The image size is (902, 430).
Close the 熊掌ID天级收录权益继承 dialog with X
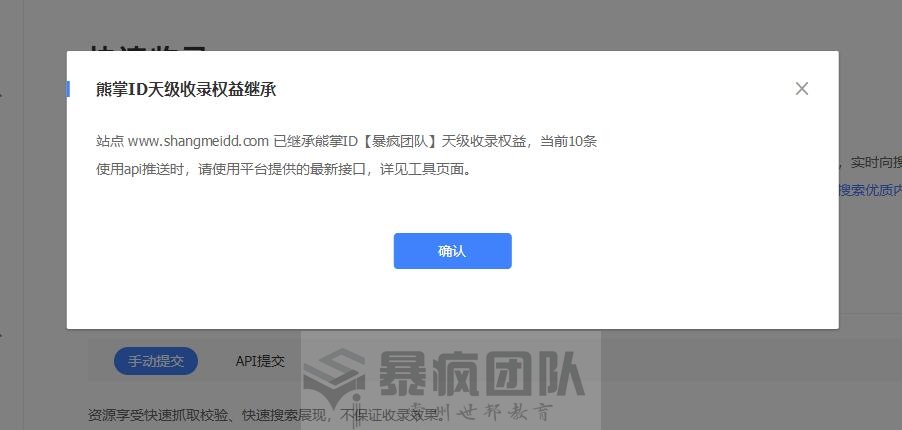pos(801,89)
